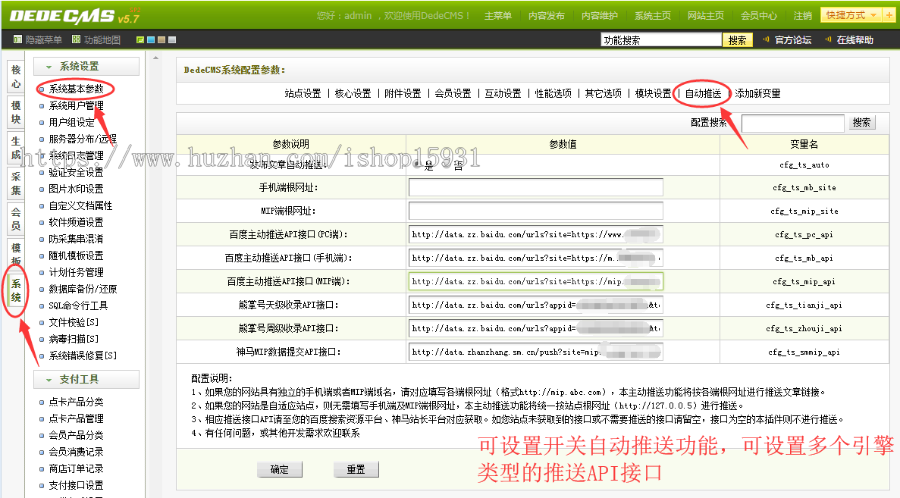
Task: Switch to the 性能选项 config tab
Action: coord(553,94)
